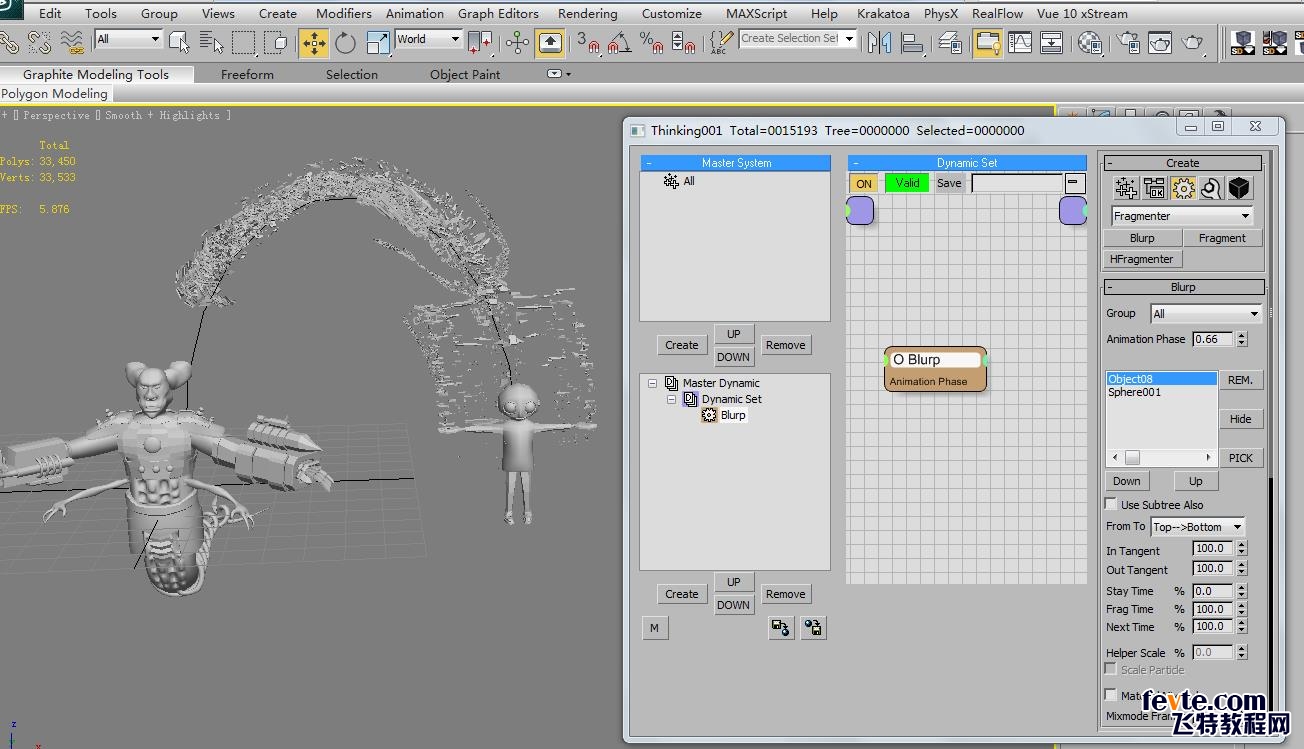This screenshot has width=1304, height=749.
Task: Open the Krakatoa menu
Action: pos(883,13)
